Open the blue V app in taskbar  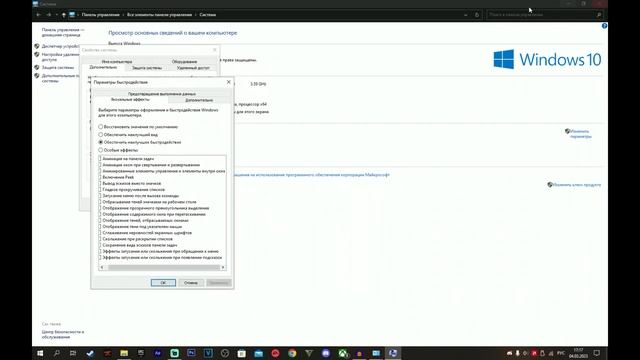click(208, 353)
